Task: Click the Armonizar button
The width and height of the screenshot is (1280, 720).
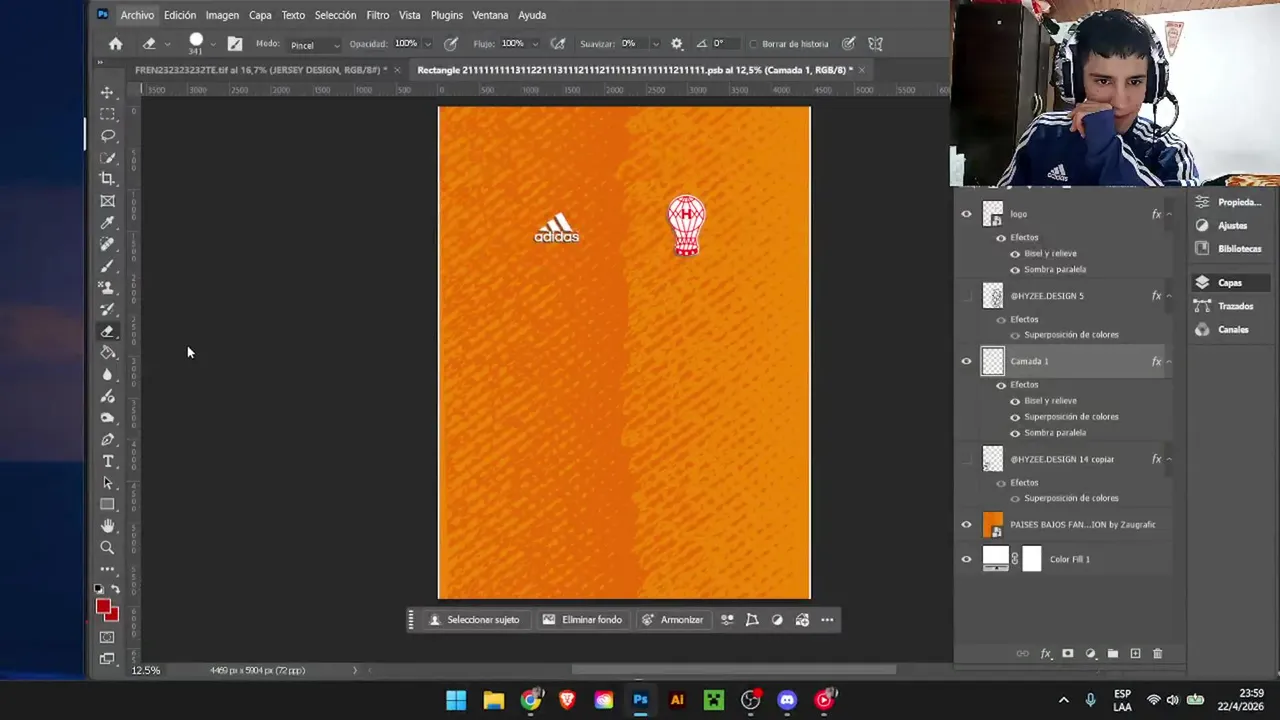Action: [x=672, y=620]
